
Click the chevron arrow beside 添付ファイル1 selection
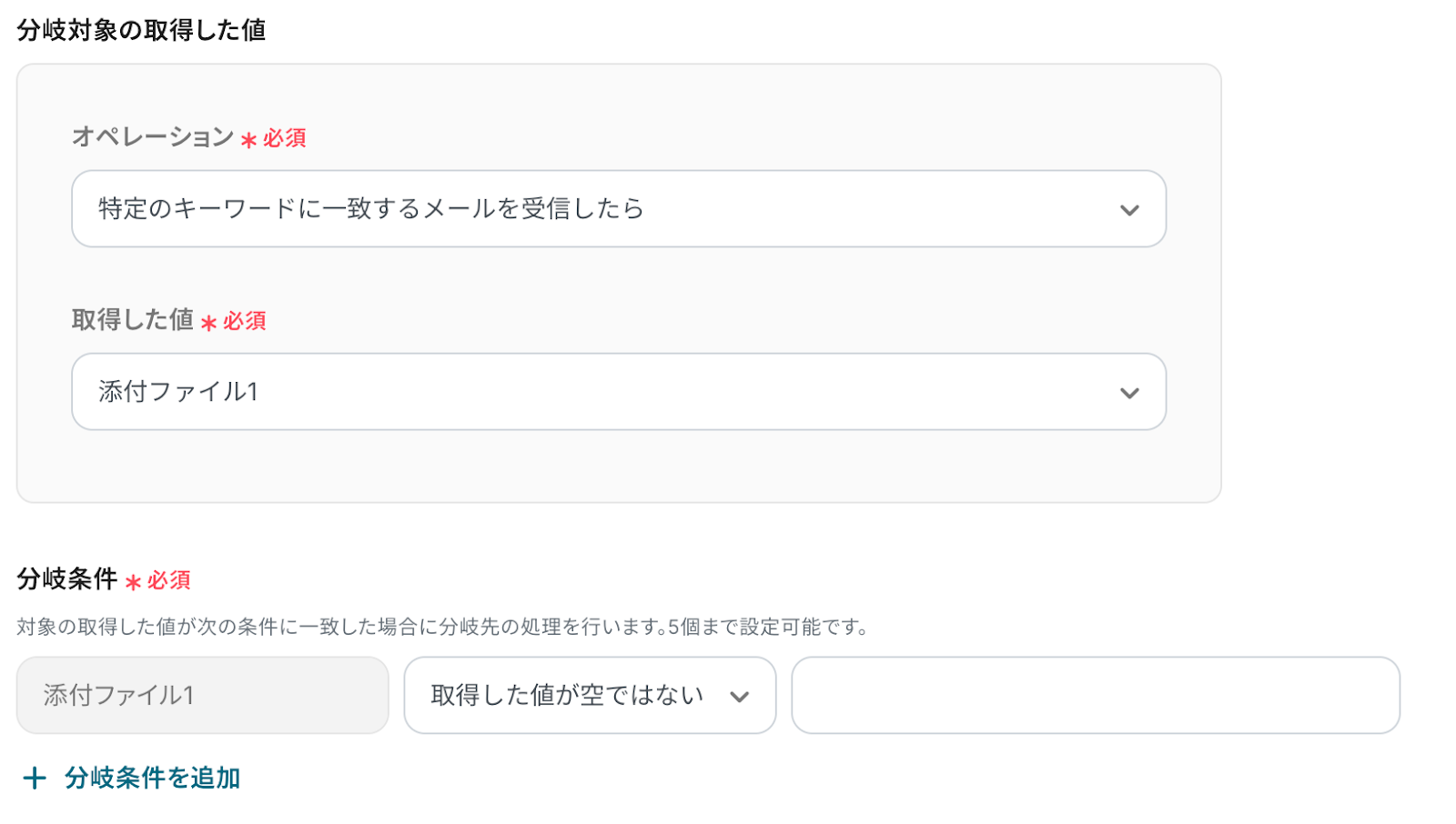(x=1129, y=393)
